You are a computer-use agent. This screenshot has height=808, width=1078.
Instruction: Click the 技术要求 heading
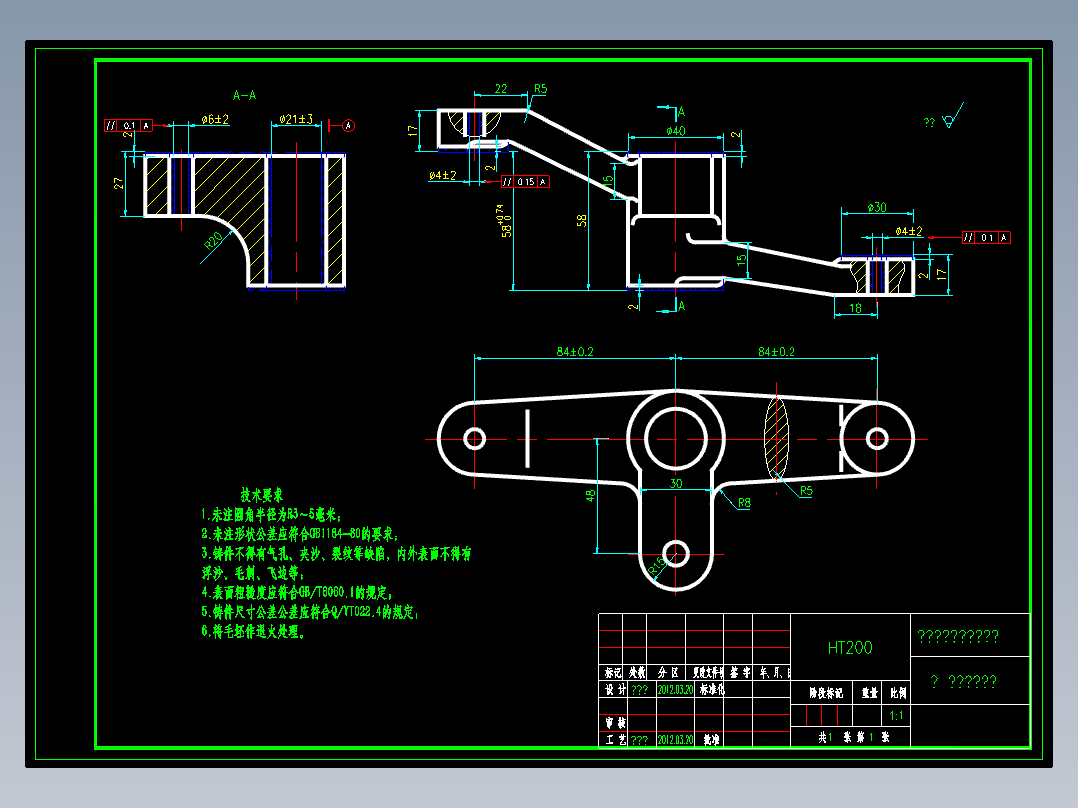pyautogui.click(x=262, y=495)
